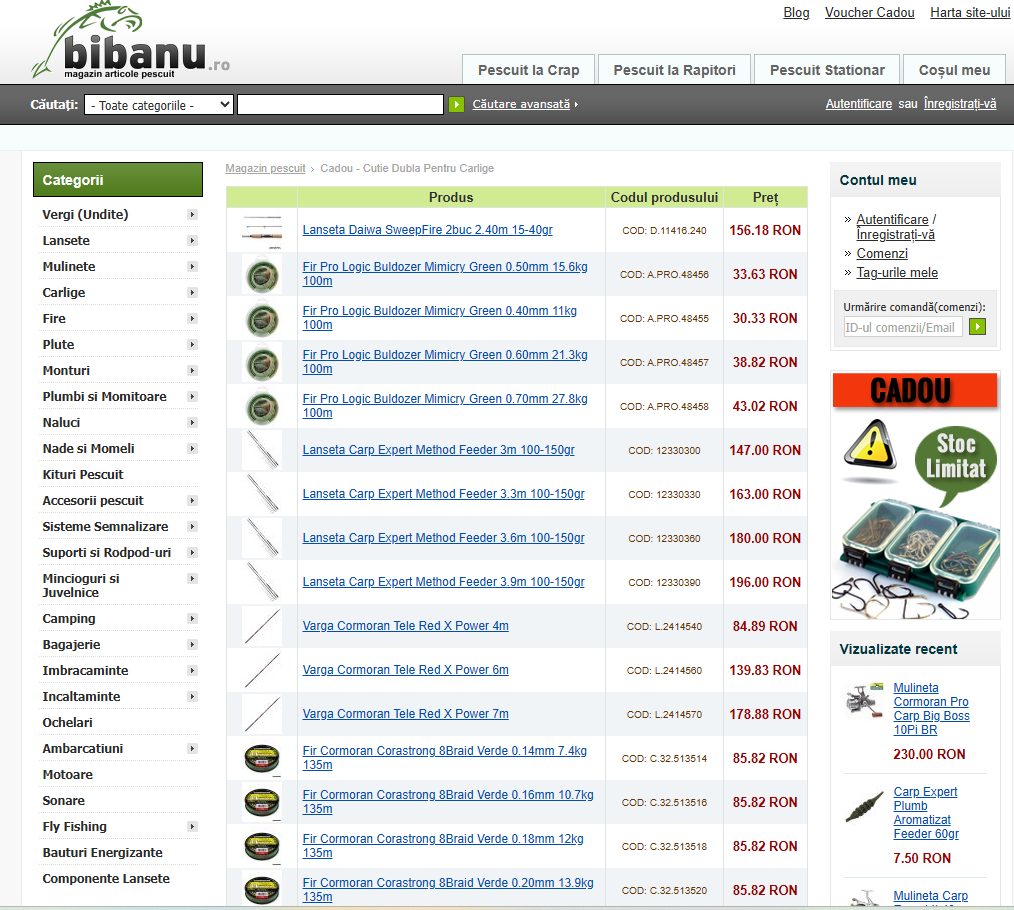
Task: Click the green search submit arrow button
Action: click(457, 104)
